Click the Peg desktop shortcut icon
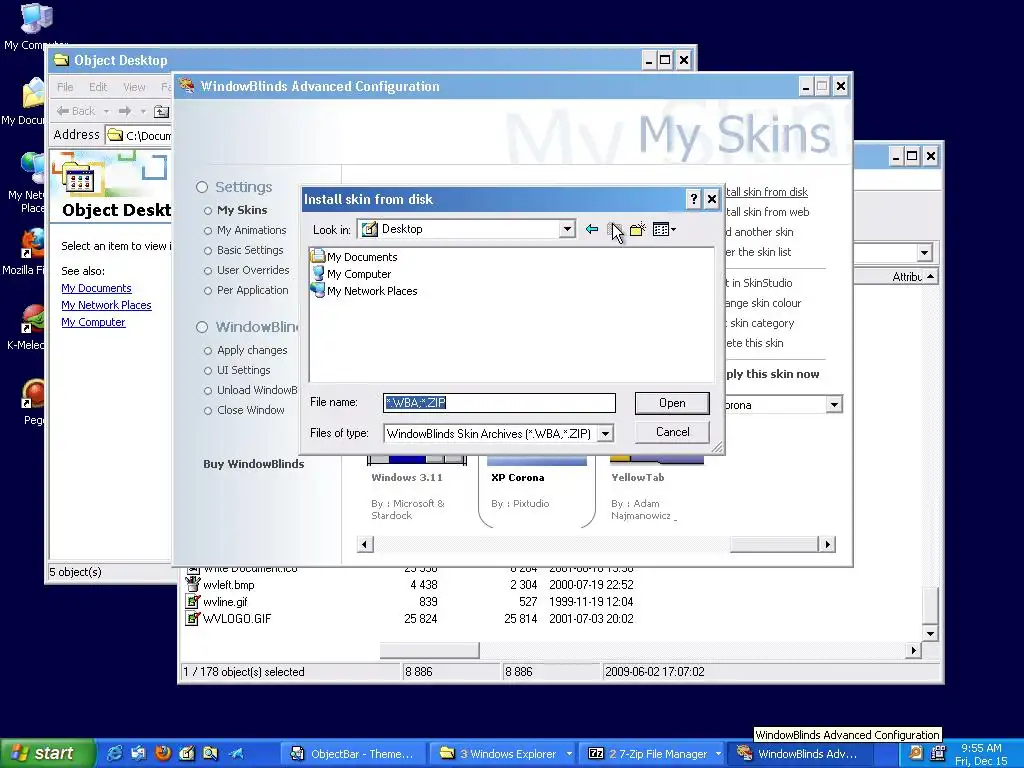 31,402
